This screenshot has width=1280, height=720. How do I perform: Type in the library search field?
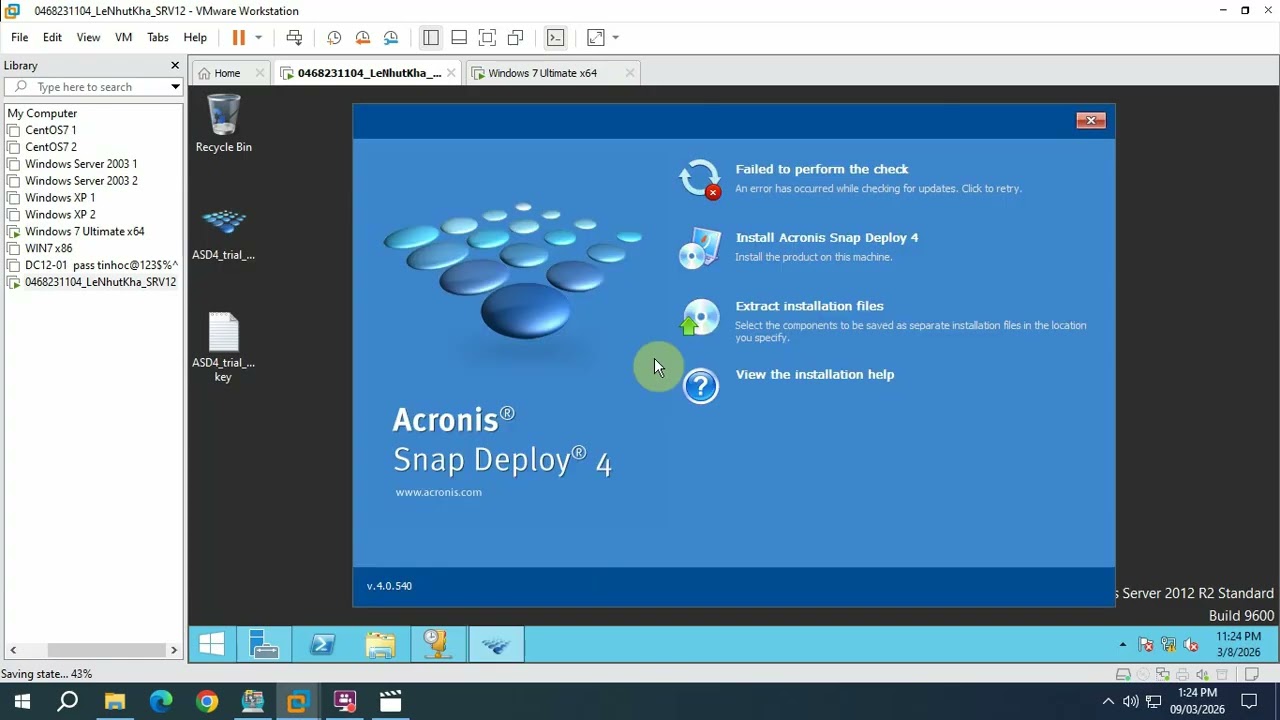pyautogui.click(x=92, y=87)
